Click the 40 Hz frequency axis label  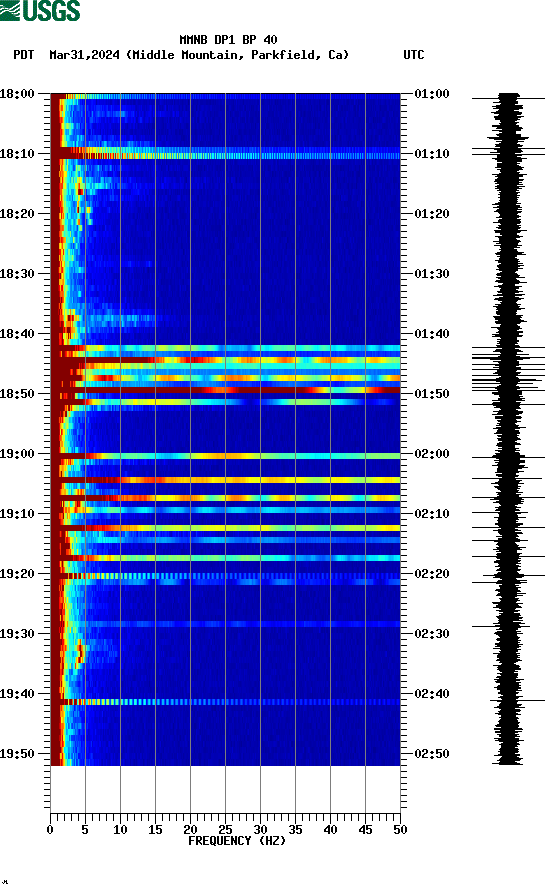pos(330,830)
